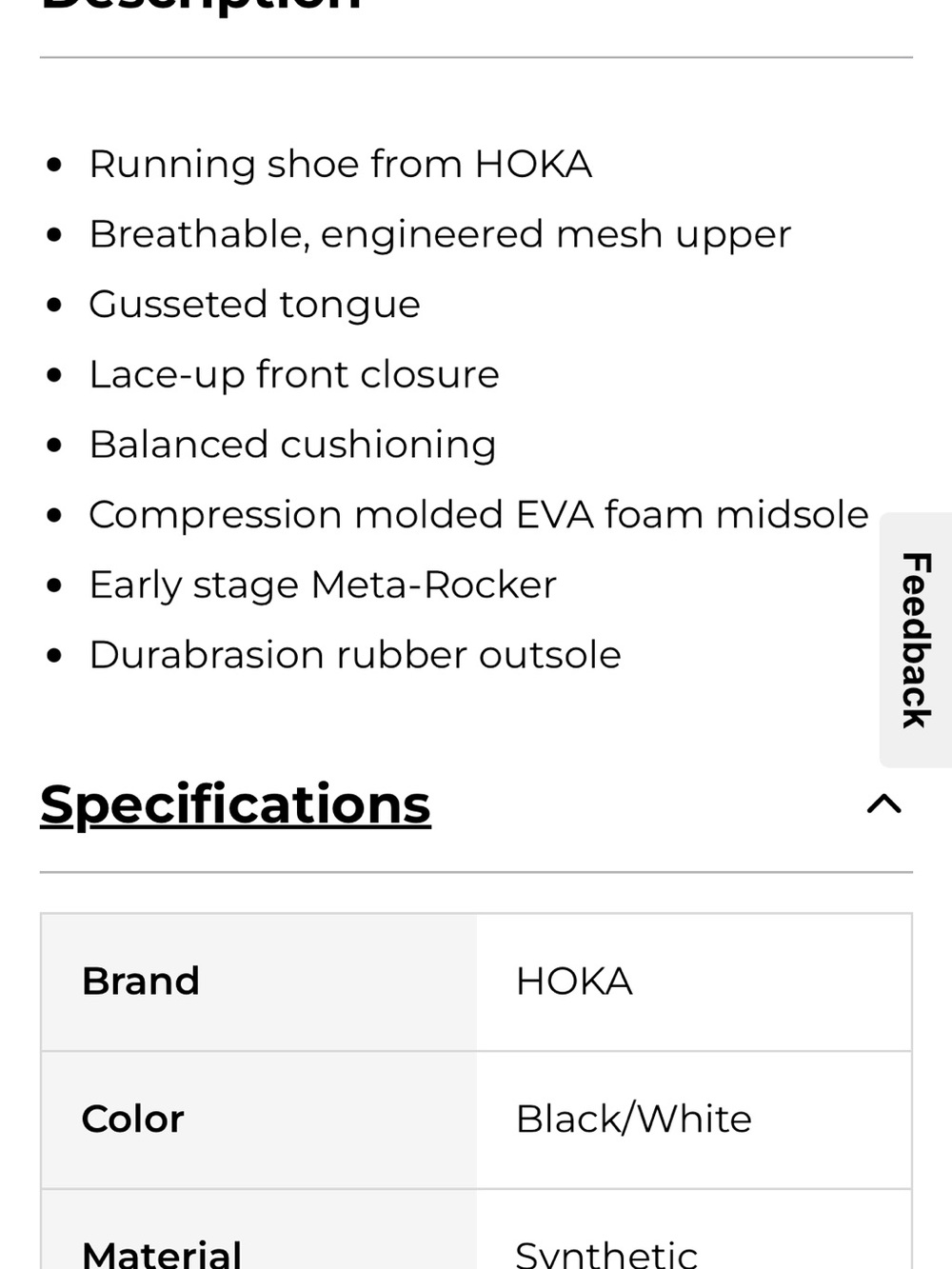Click 'Compression molded EVA foam midsole' text

click(x=479, y=515)
